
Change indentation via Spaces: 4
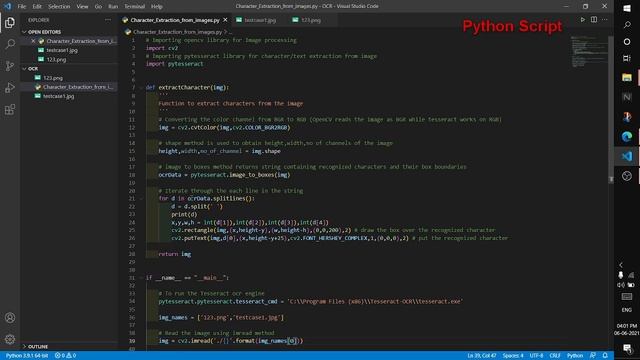tap(513, 356)
